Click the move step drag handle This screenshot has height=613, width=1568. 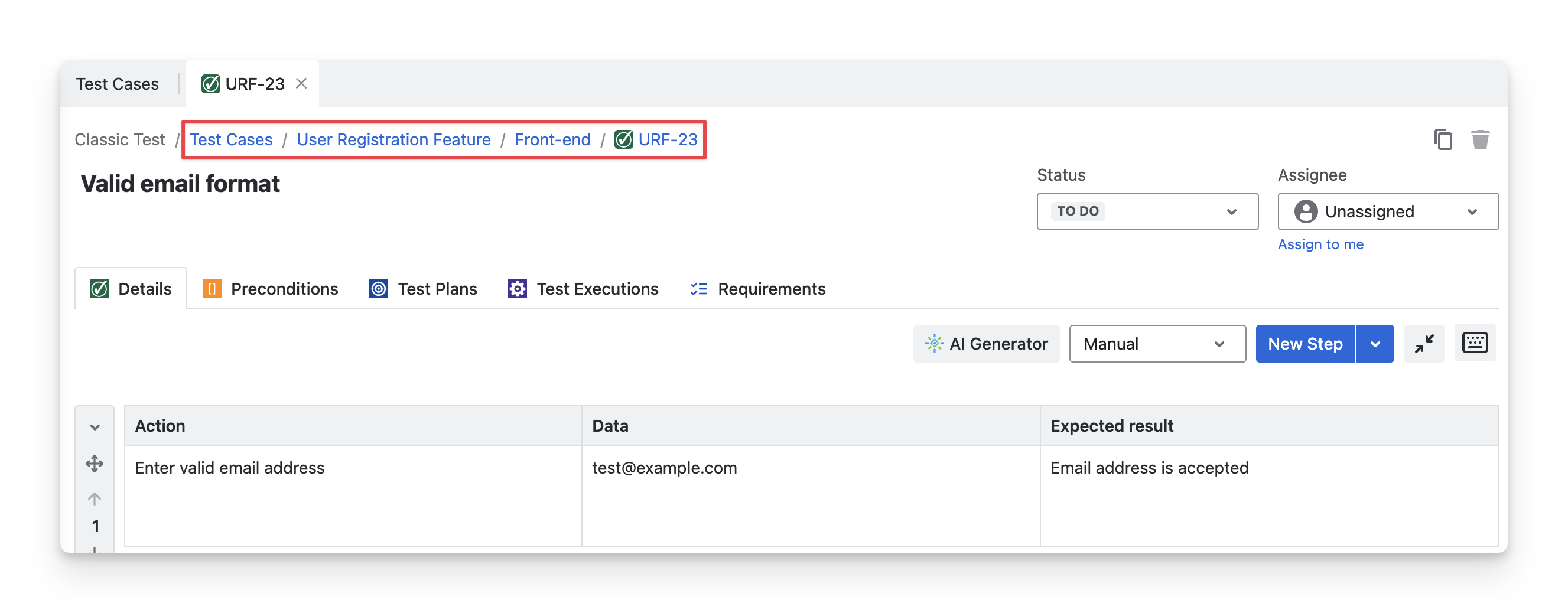coord(95,464)
